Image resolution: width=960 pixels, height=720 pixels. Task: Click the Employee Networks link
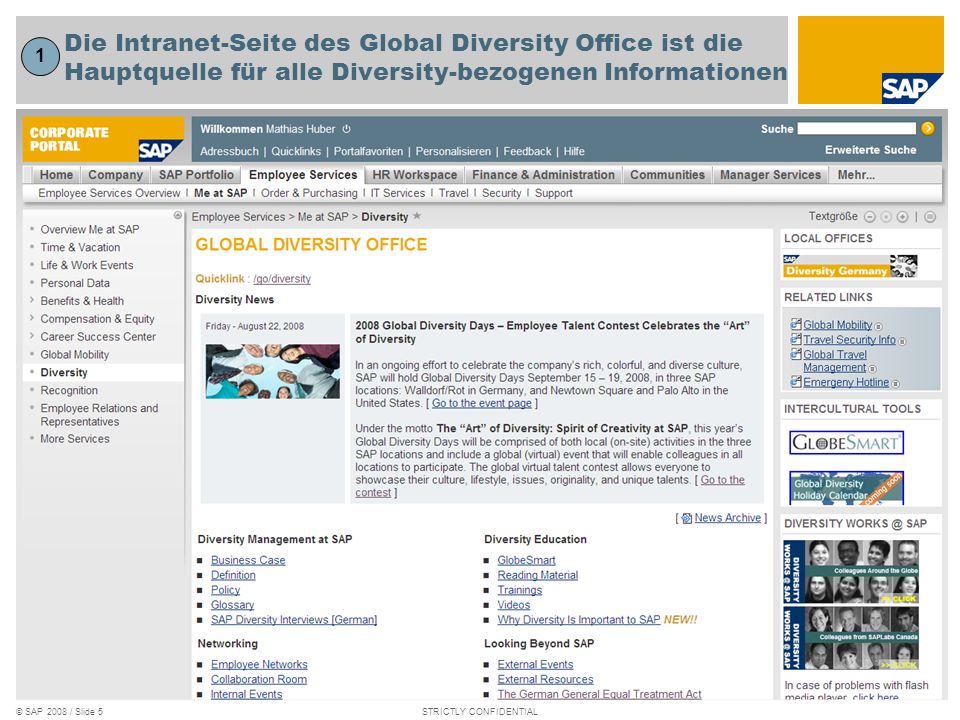(259, 664)
